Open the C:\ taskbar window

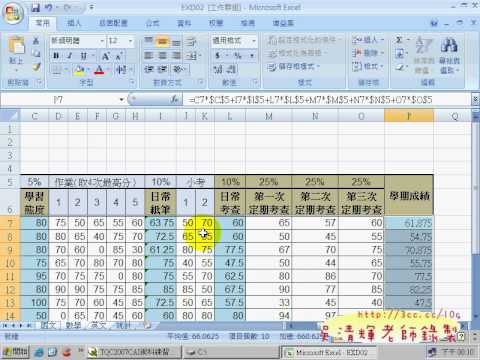pos(231,352)
